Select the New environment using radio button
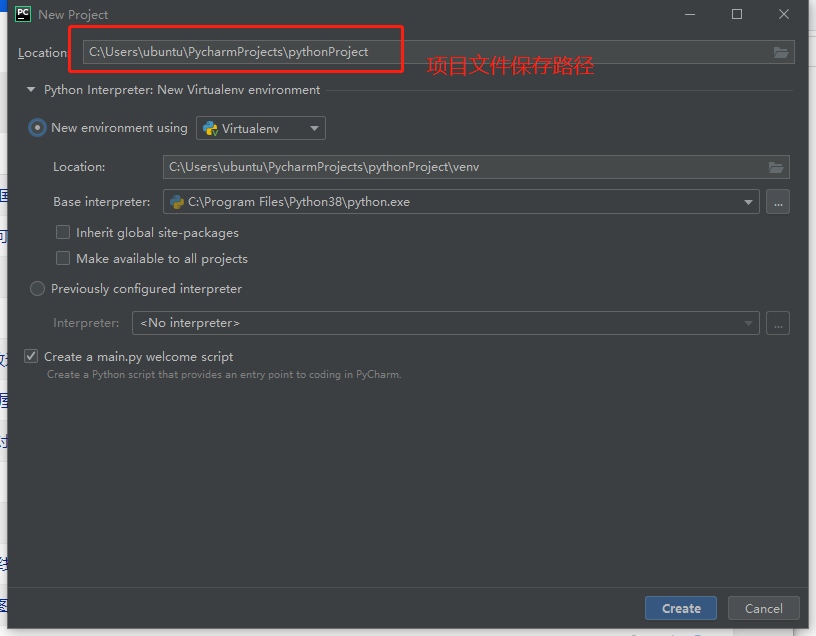This screenshot has width=816, height=636. [37, 128]
